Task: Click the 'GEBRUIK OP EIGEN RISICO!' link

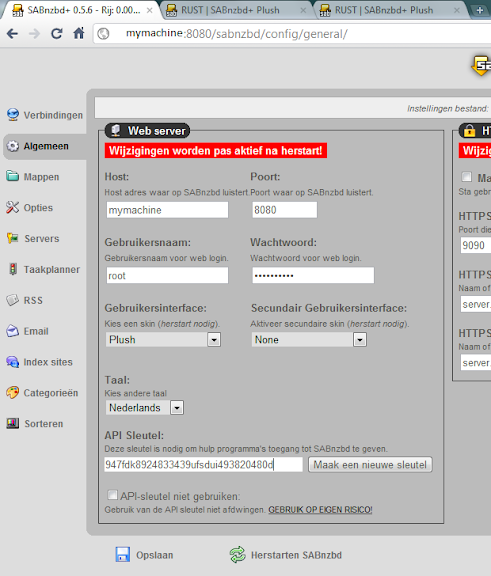Action: coord(320,510)
